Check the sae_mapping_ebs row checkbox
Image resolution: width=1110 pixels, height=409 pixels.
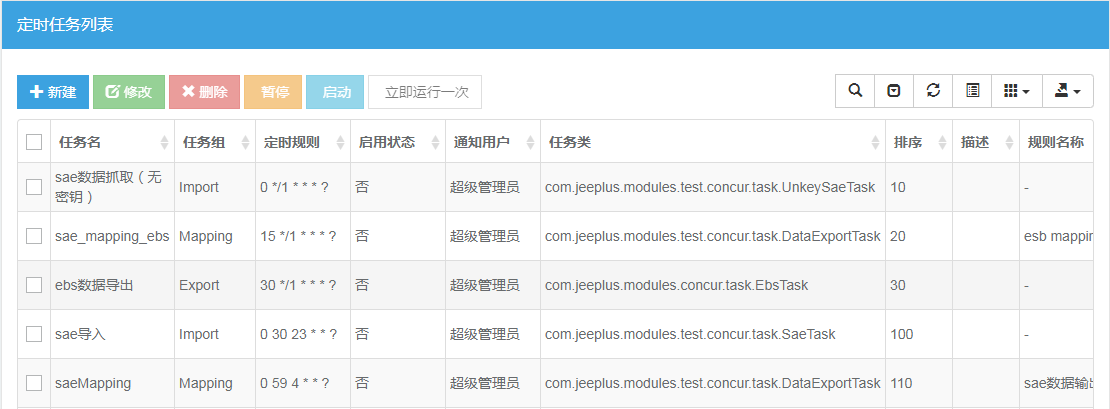(34, 236)
